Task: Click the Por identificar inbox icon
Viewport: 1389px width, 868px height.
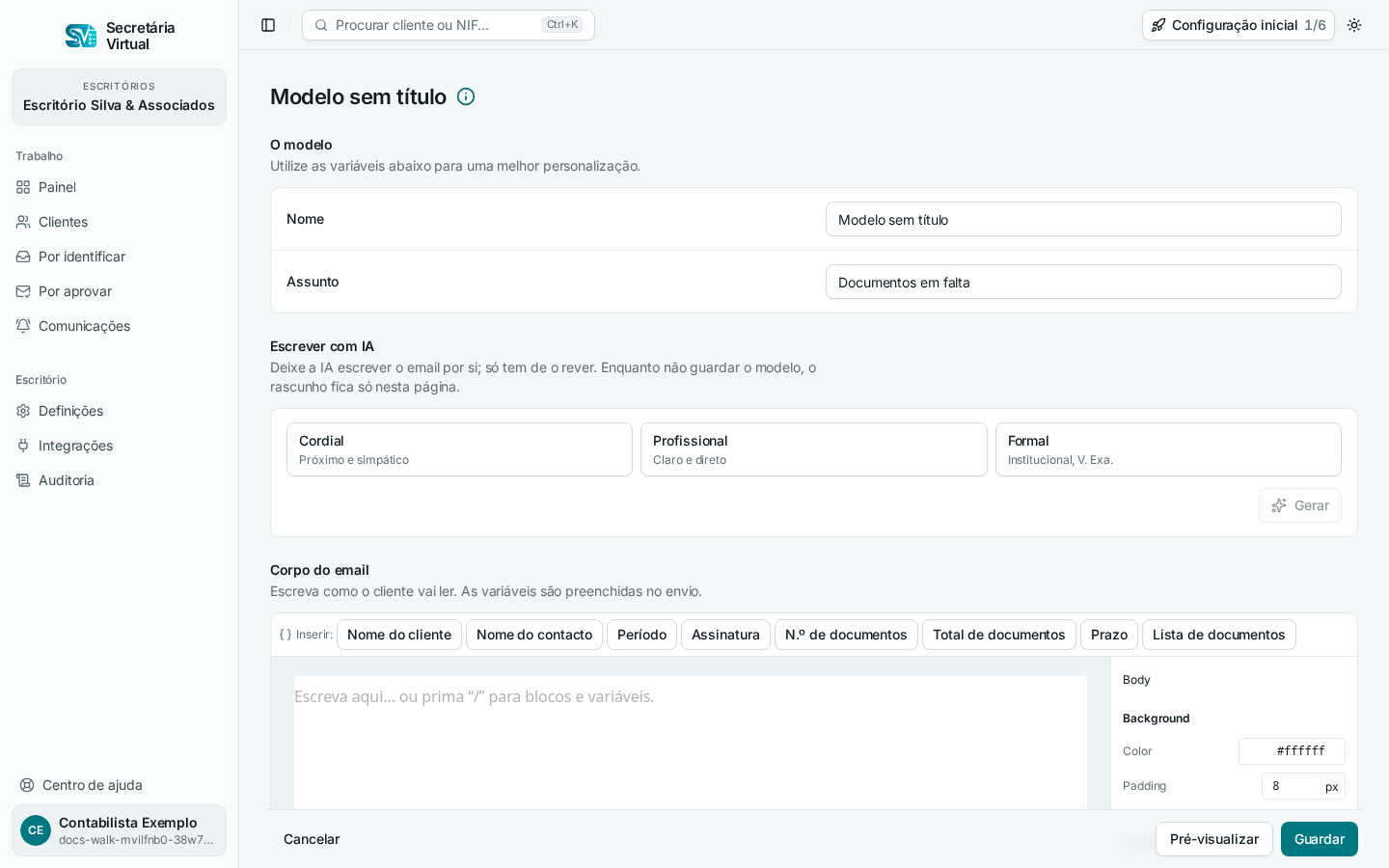Action: click(x=23, y=257)
